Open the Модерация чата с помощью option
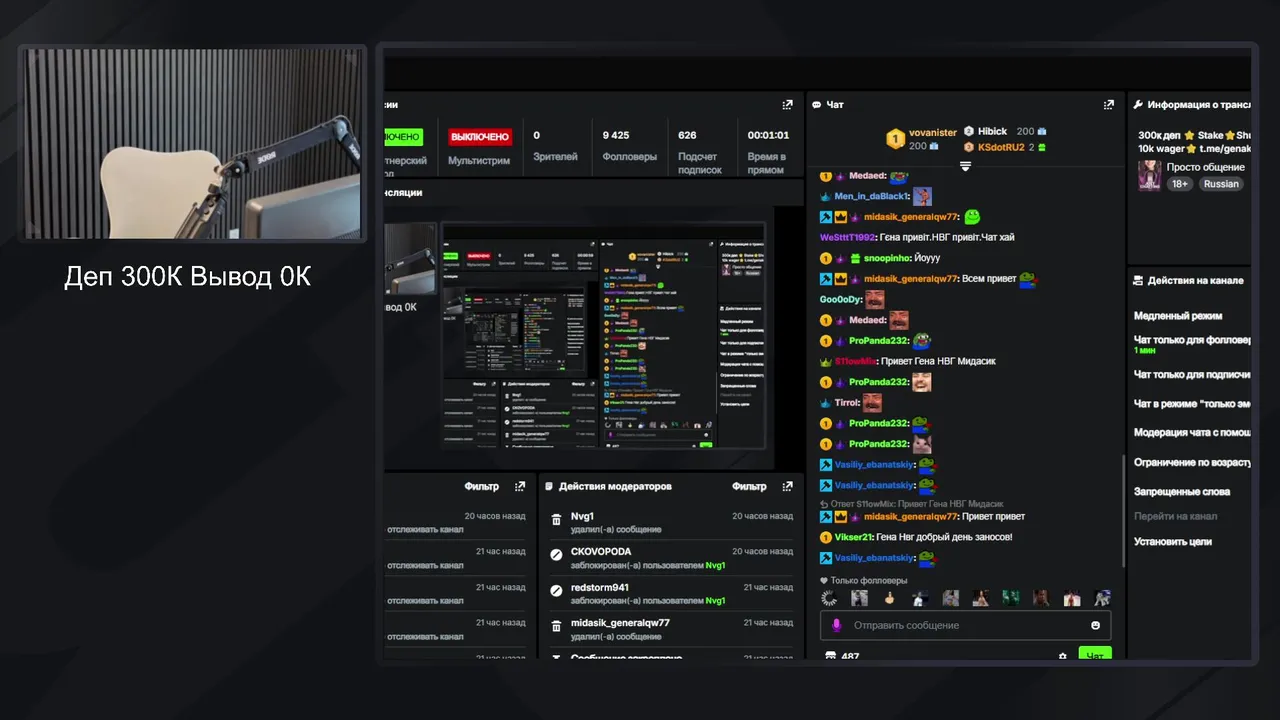Image resolution: width=1280 pixels, height=720 pixels. coord(1192,433)
